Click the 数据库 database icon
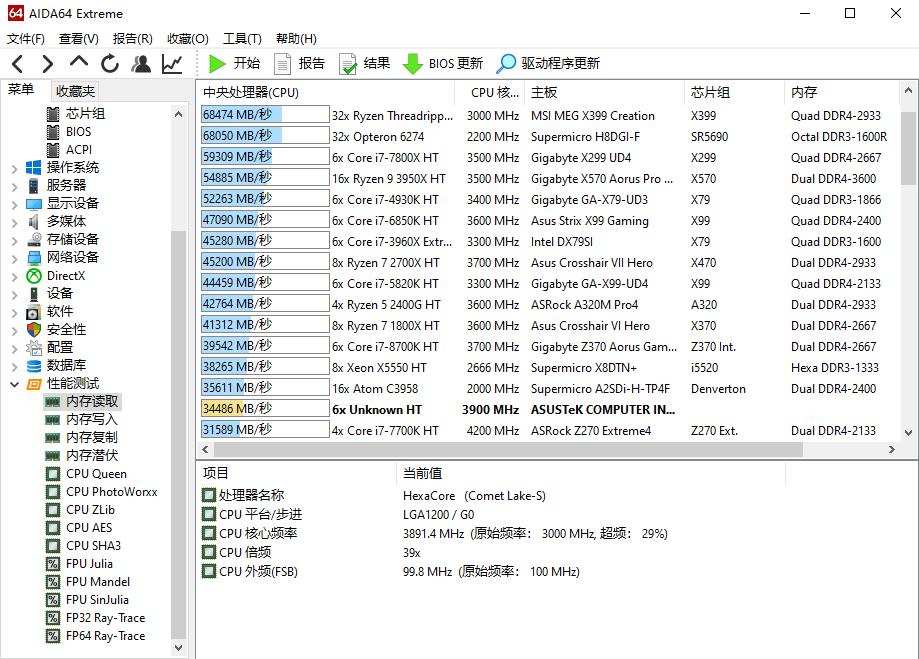The image size is (919, 659). [33, 366]
